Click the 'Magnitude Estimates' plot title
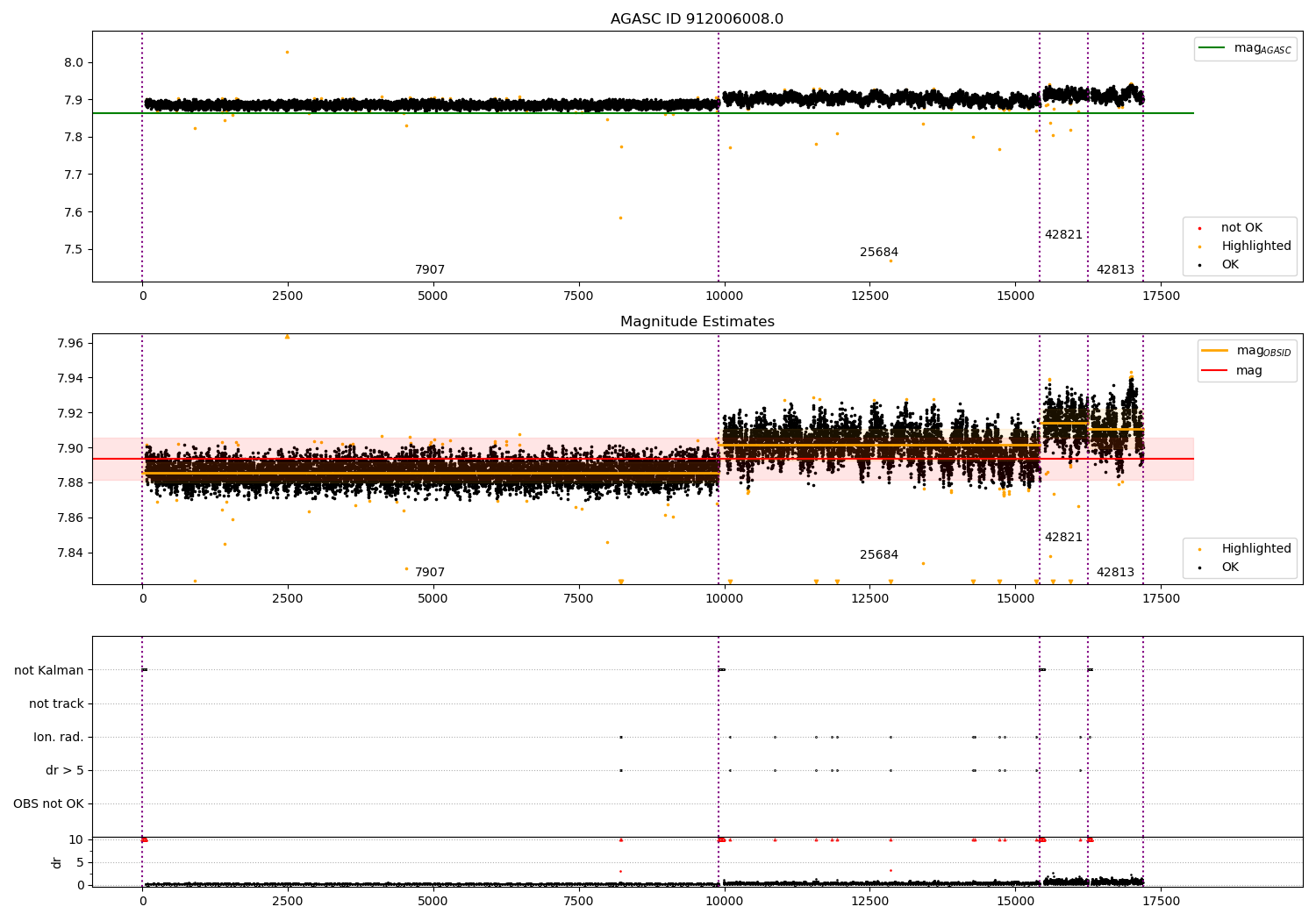1316x921 pixels. (x=697, y=322)
